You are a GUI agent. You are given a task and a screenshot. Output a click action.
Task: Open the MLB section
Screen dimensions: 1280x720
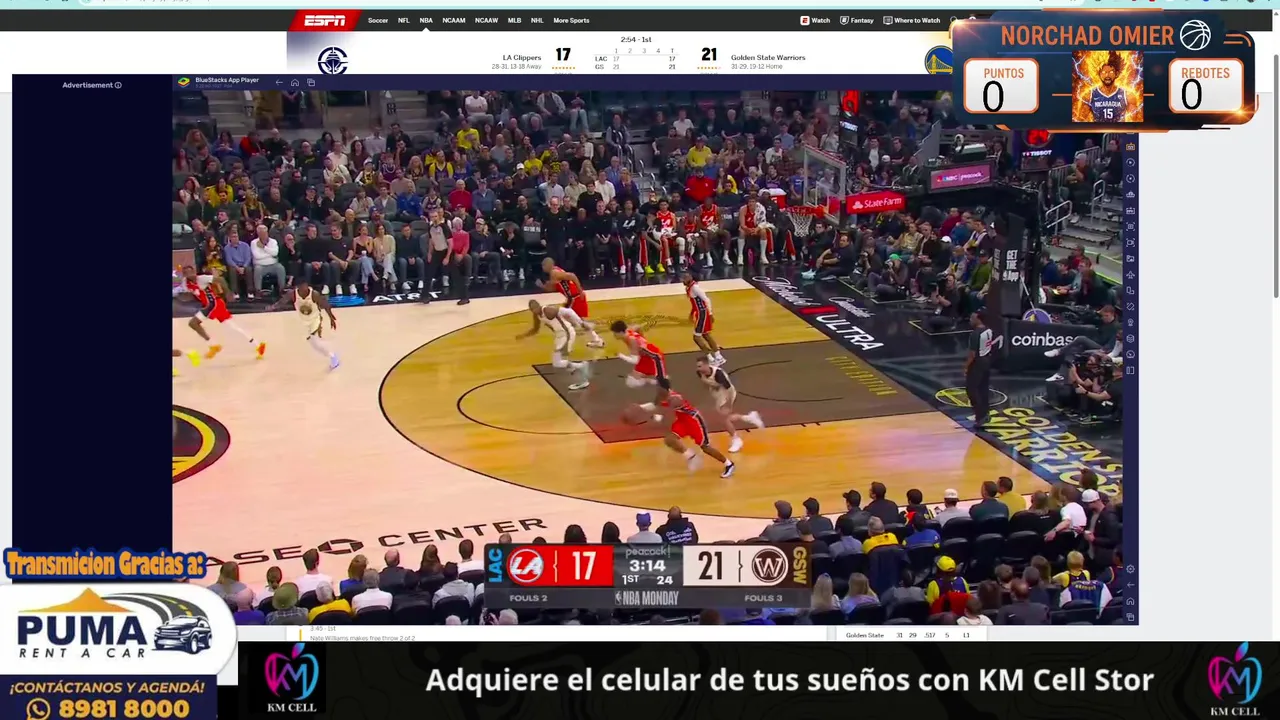click(514, 20)
